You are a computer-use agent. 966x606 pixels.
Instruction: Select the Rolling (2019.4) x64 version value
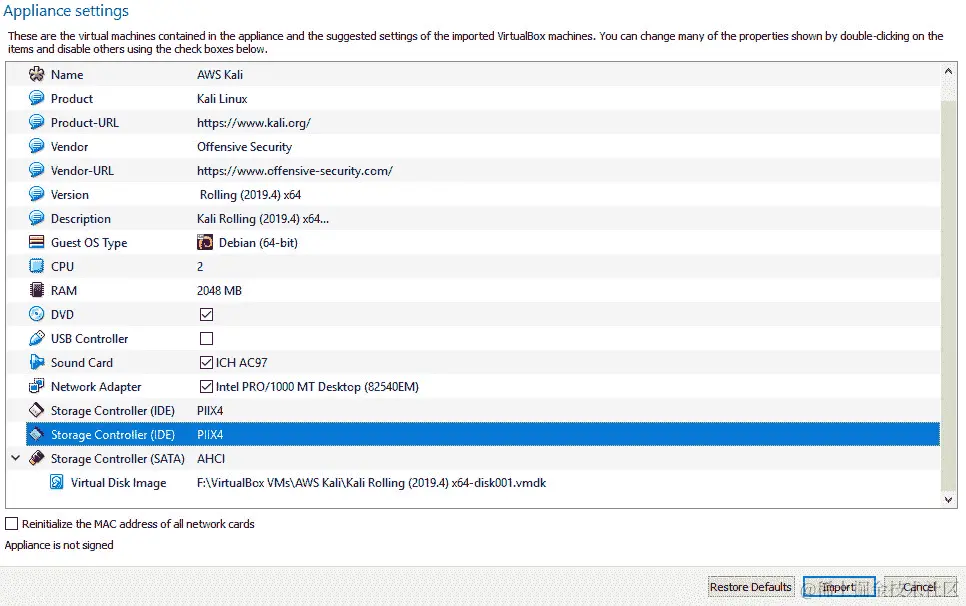250,195
